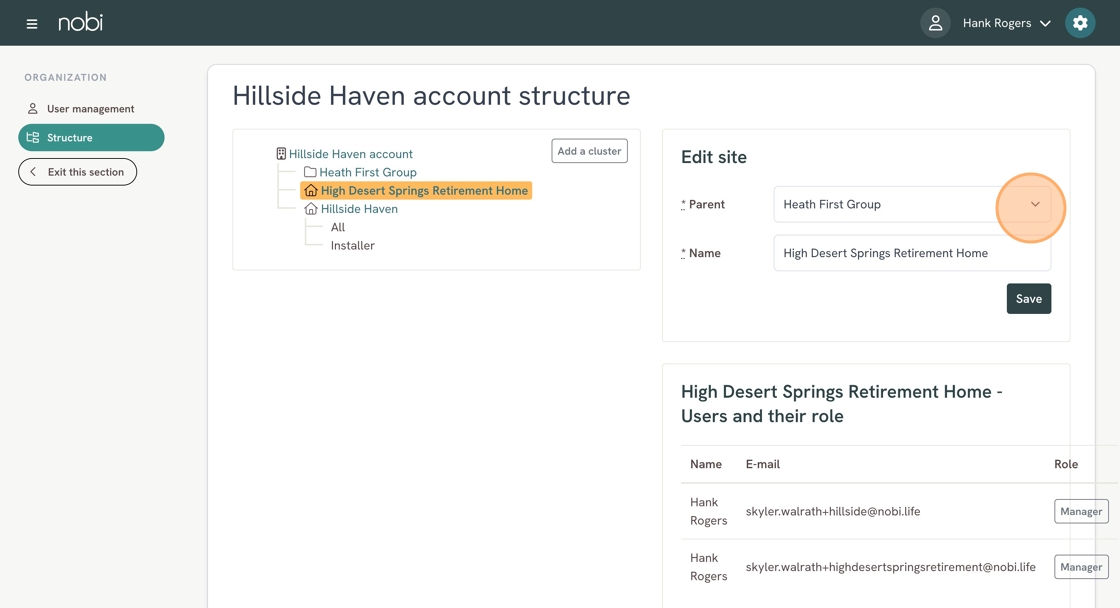The image size is (1120, 608).
Task: Click Exit this section button
Action: coord(77,172)
